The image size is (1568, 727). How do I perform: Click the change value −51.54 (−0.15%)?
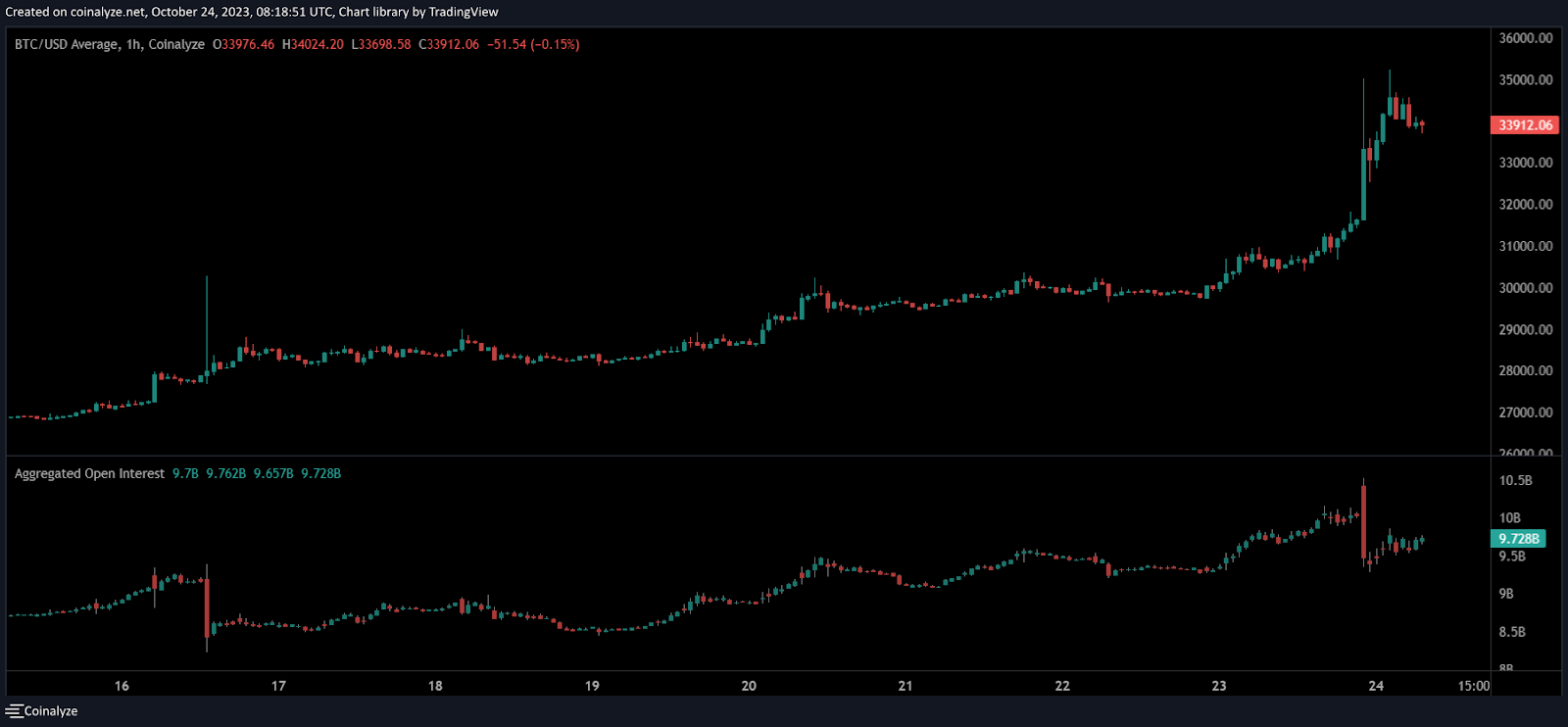[x=533, y=44]
